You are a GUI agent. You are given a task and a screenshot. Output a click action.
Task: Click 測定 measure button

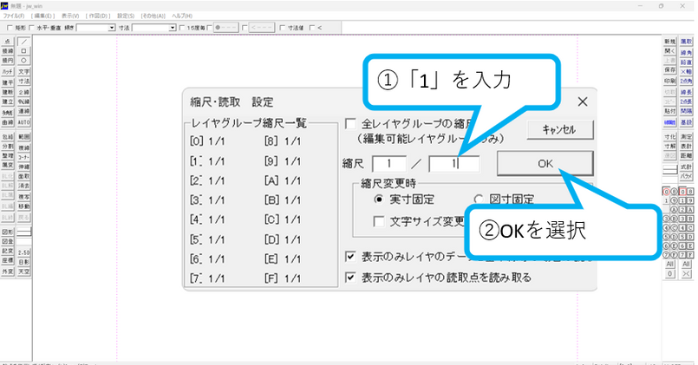[686, 137]
